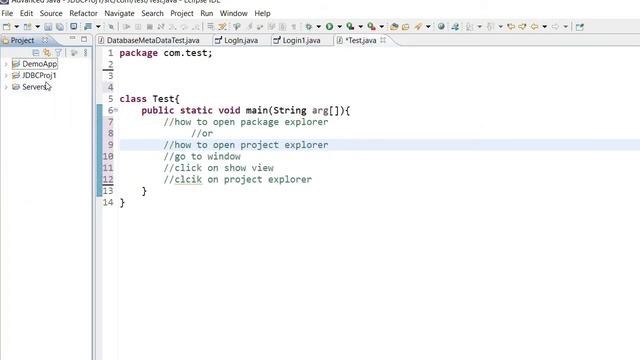Image resolution: width=640 pixels, height=360 pixels.
Task: Click the Forward navigation arrow icon
Action: click(555, 27)
